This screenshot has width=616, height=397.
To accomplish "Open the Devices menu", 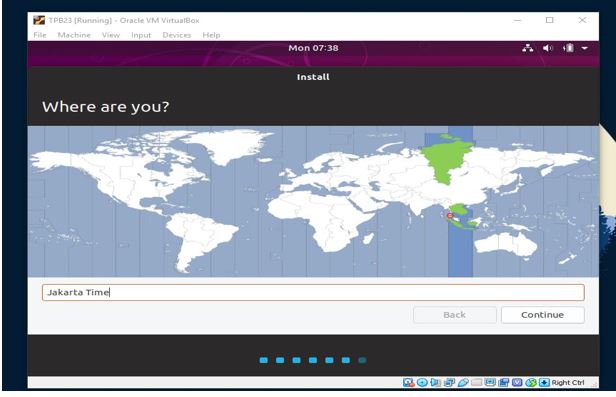I will [176, 35].
